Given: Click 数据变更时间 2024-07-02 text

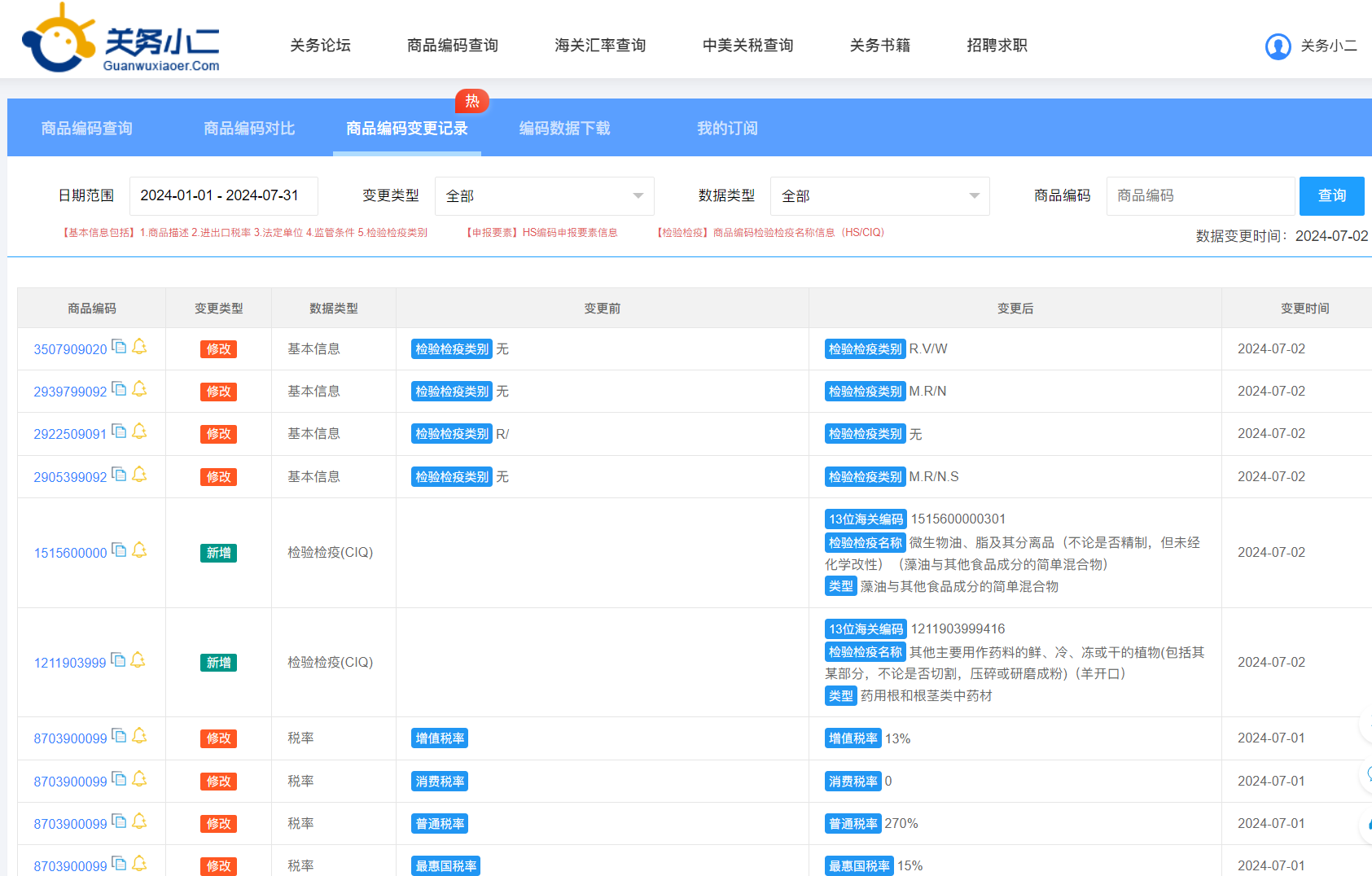Looking at the screenshot, I should click(x=1282, y=236).
